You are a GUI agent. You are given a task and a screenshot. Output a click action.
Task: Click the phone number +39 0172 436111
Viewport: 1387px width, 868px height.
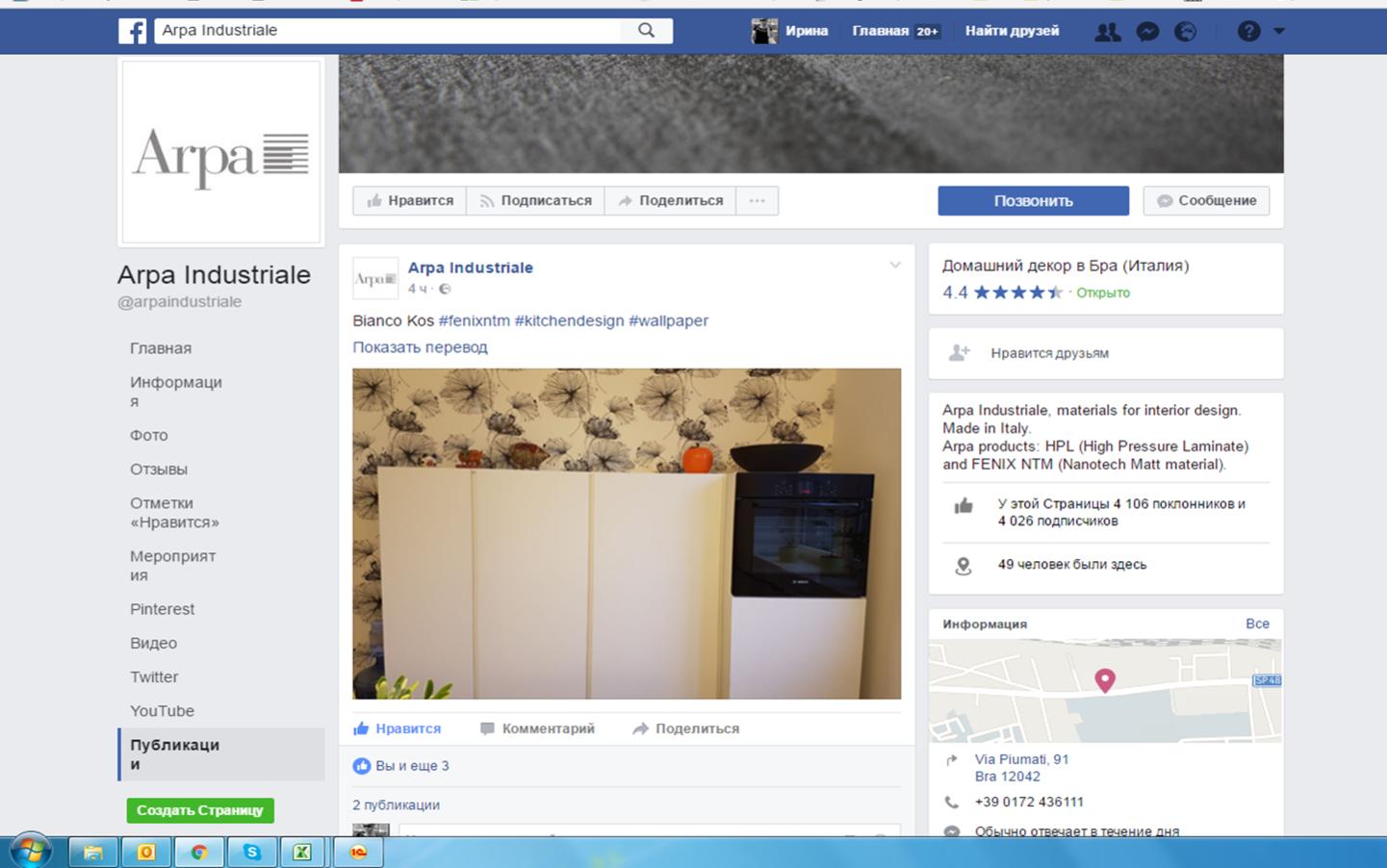click(x=1029, y=802)
